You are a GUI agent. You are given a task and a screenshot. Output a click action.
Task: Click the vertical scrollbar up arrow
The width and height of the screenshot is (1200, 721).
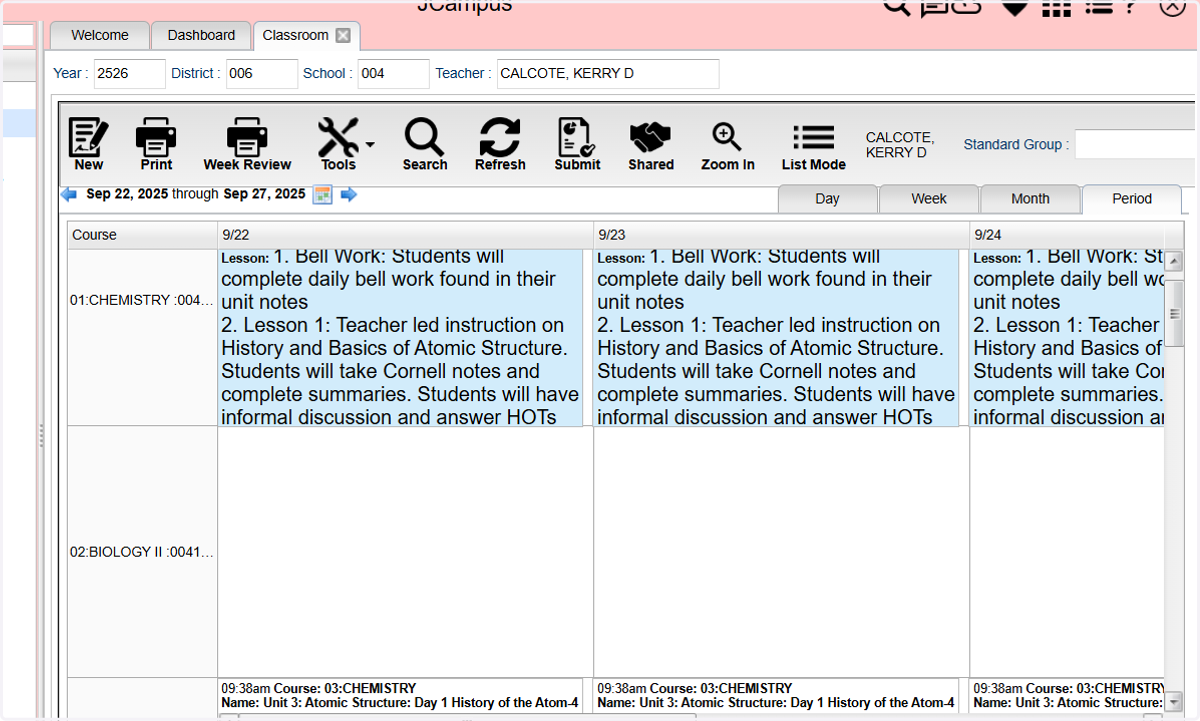coord(1175,260)
